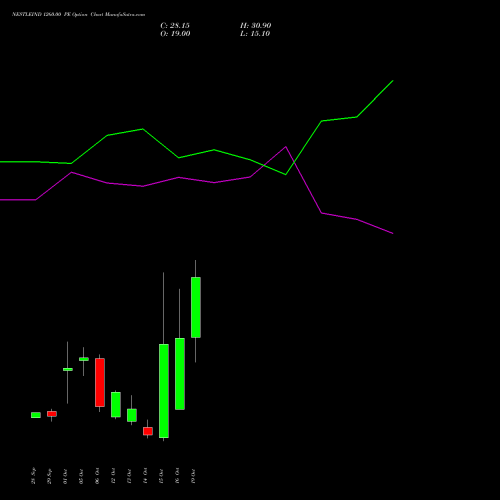
Task: Click the open value O: 19.00
Action: (x=175, y=34)
